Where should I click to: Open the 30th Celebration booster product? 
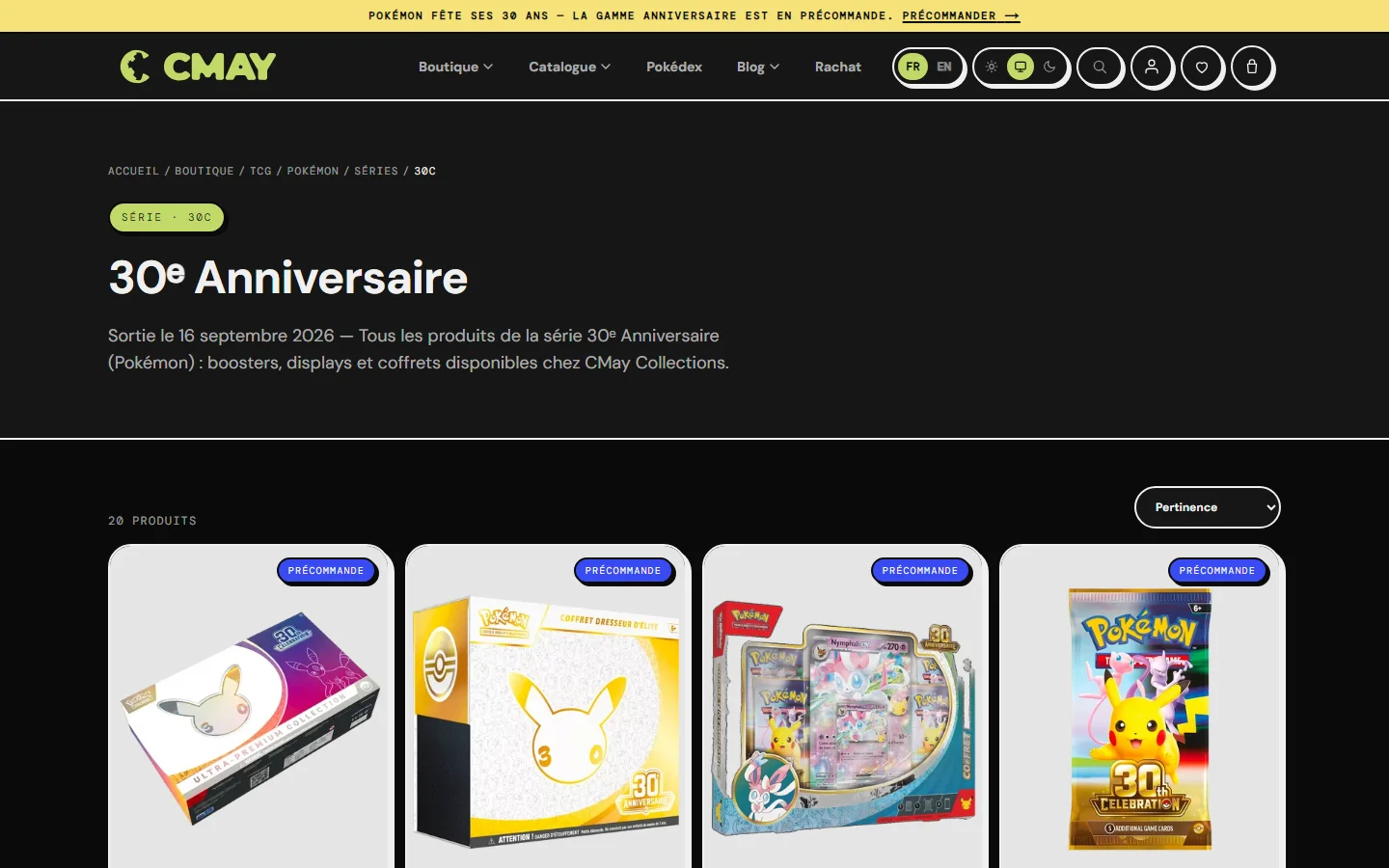coord(1141,719)
